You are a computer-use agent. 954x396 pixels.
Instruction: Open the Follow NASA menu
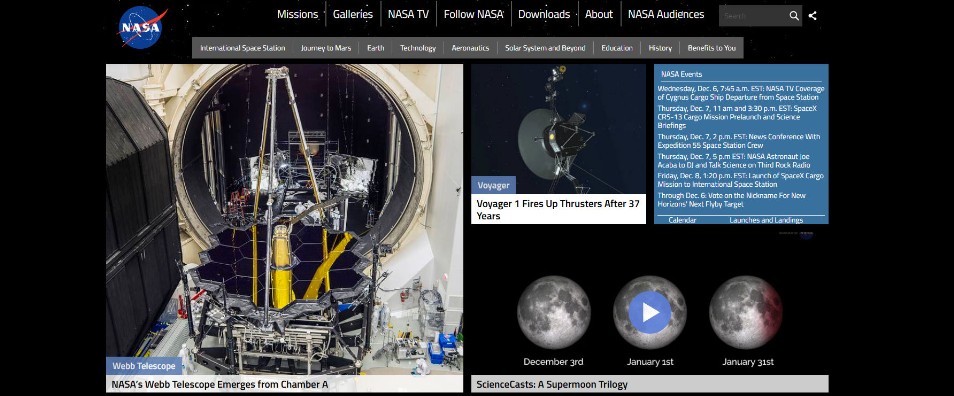pos(473,14)
